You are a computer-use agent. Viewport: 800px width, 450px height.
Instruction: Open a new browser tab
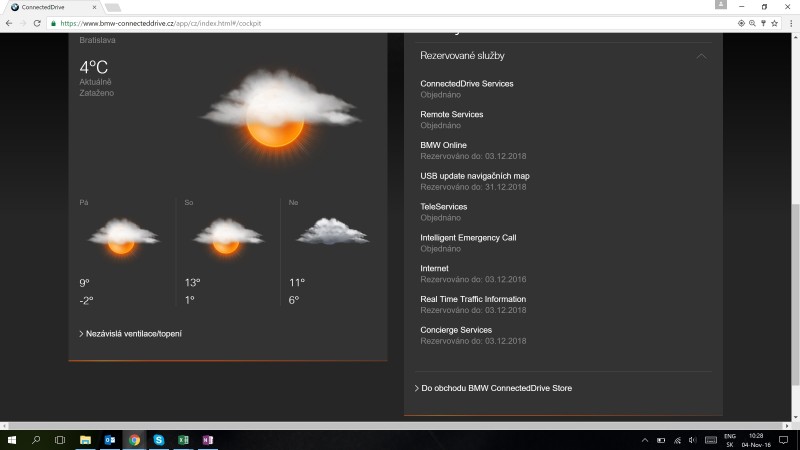(x=112, y=7)
